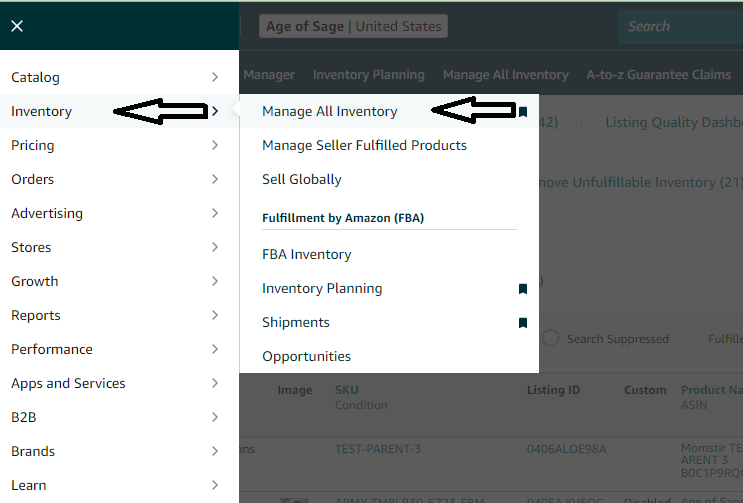The height and width of the screenshot is (503, 743).
Task: Expand the Reports submenu chevron
Action: pos(215,315)
